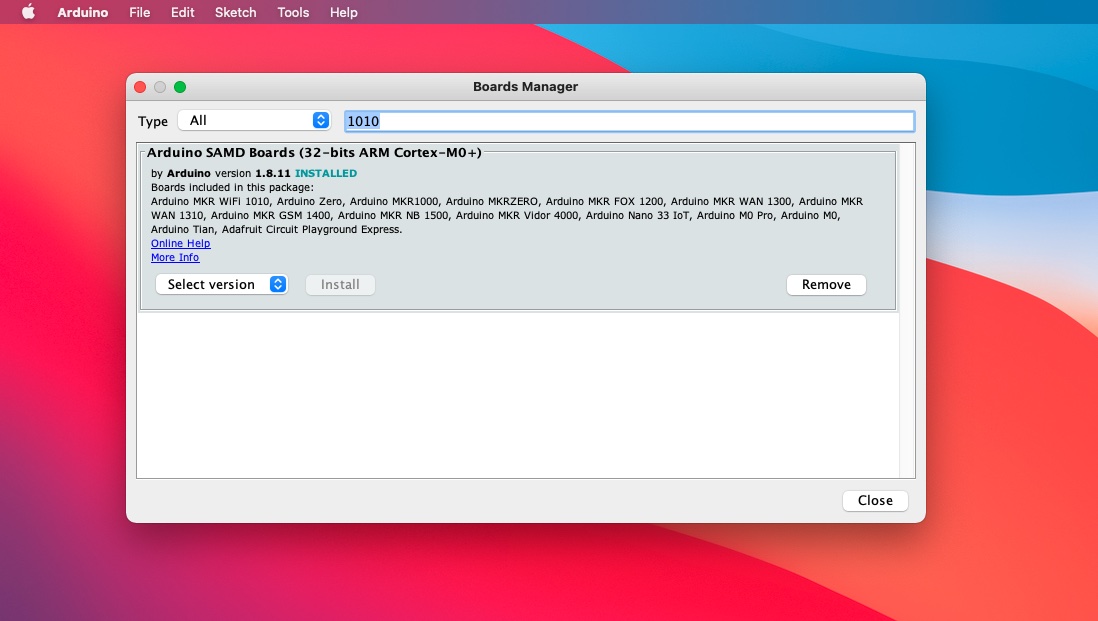Expand the Select version dropdown

point(221,285)
